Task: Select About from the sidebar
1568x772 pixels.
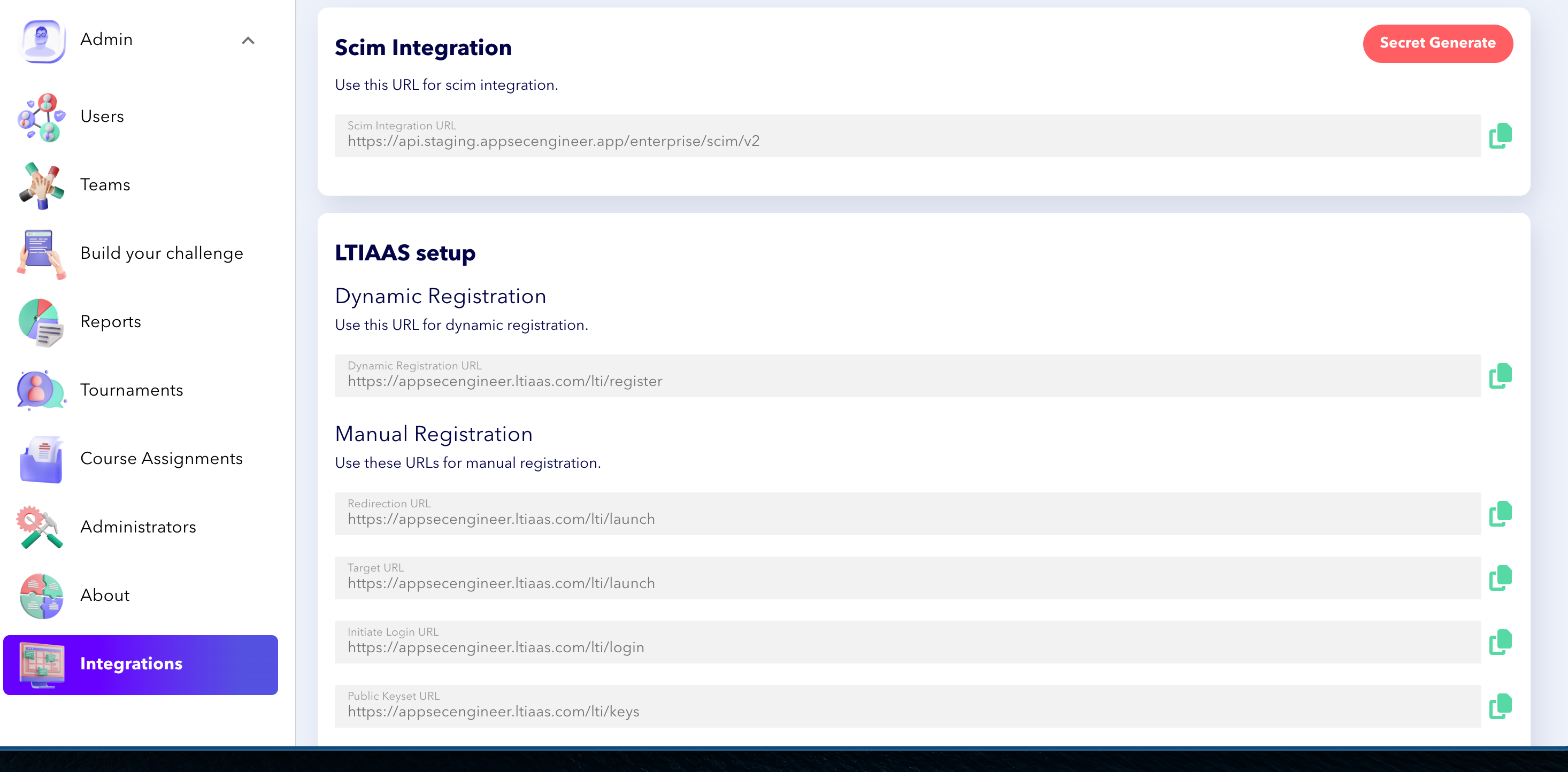Action: (x=105, y=596)
